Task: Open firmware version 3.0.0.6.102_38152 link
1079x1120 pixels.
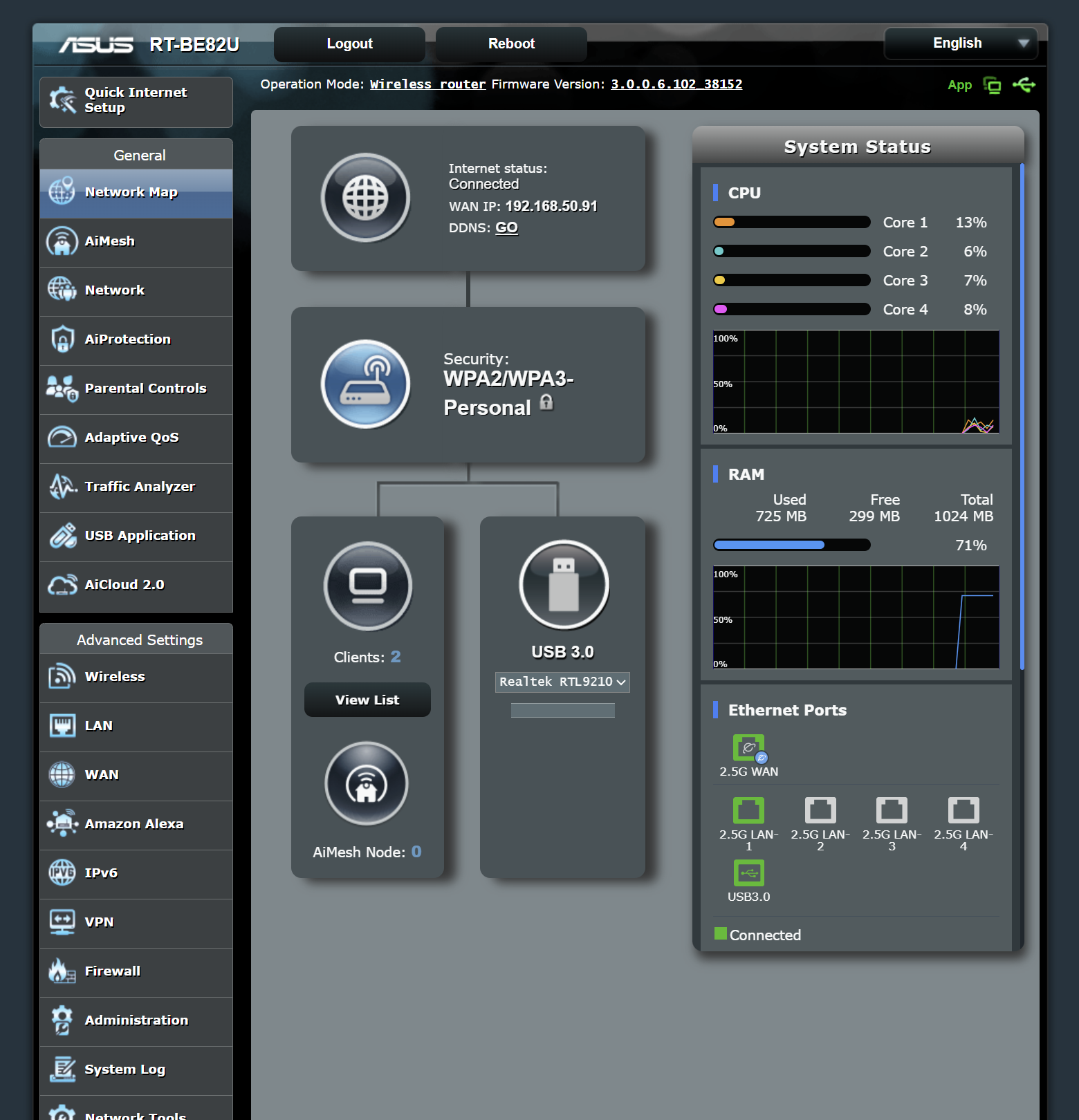Action: point(676,84)
